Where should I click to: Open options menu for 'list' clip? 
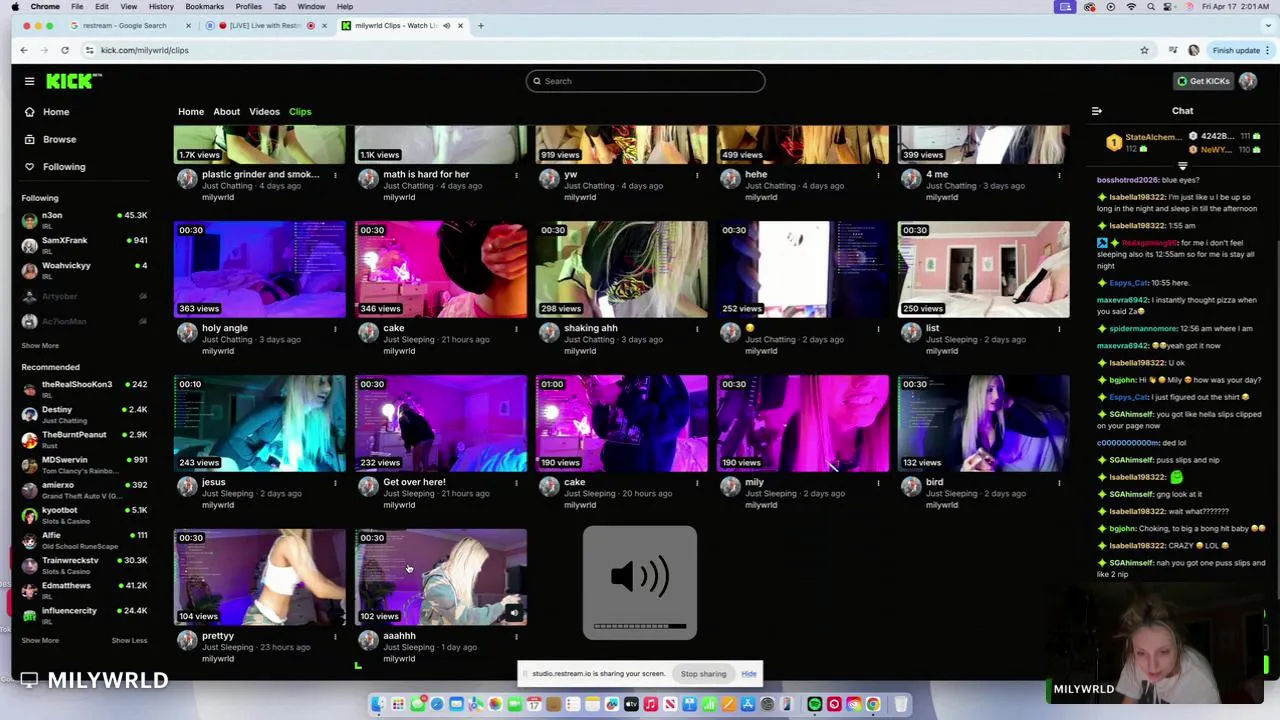pyautogui.click(x=1059, y=329)
